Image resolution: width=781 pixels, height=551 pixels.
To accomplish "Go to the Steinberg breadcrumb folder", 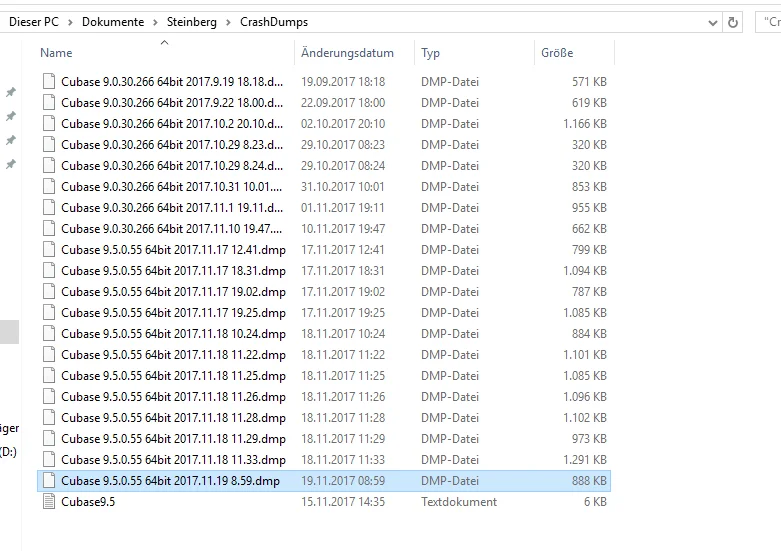I will (x=192, y=22).
